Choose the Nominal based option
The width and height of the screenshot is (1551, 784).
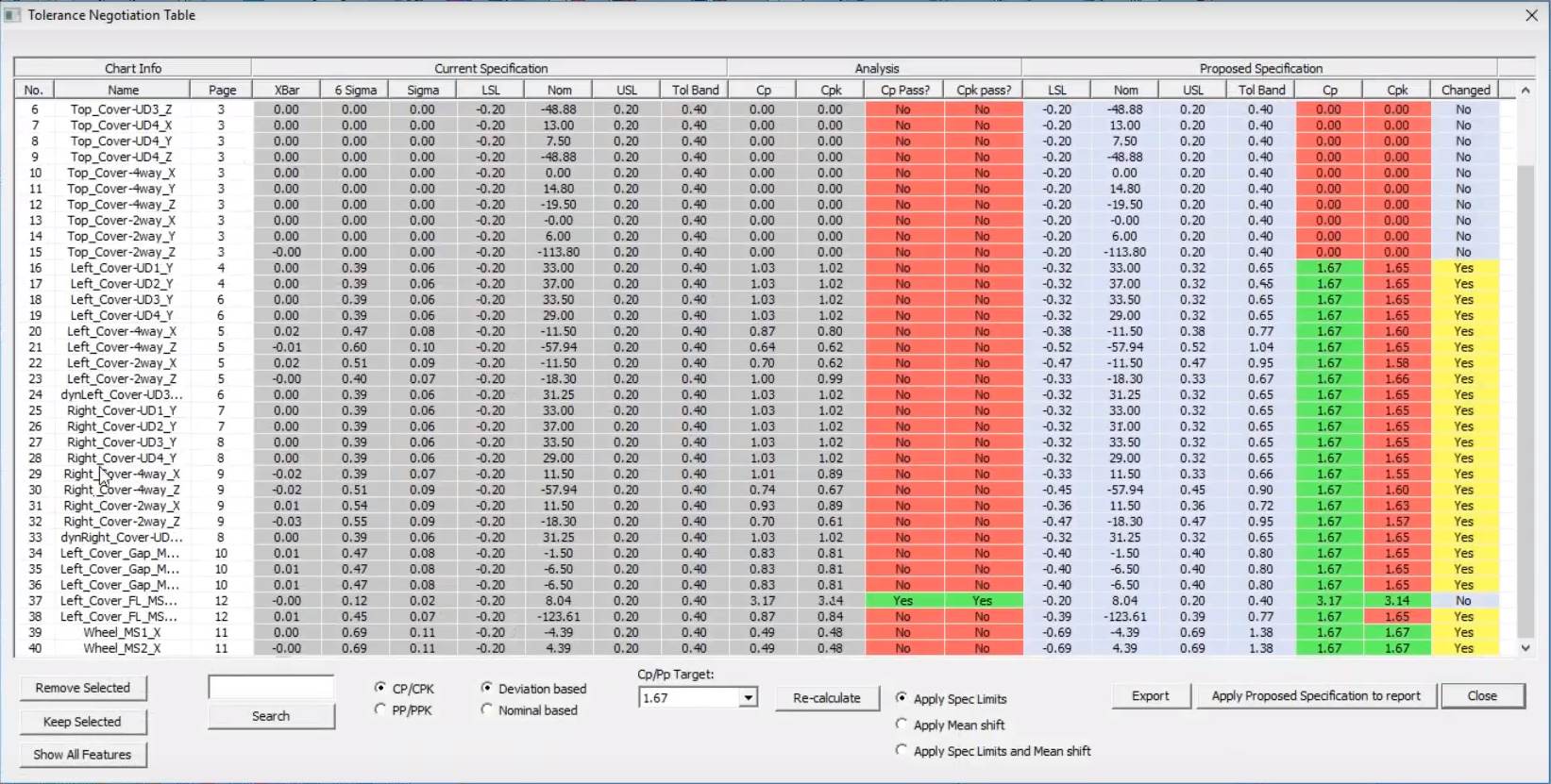[487, 709]
